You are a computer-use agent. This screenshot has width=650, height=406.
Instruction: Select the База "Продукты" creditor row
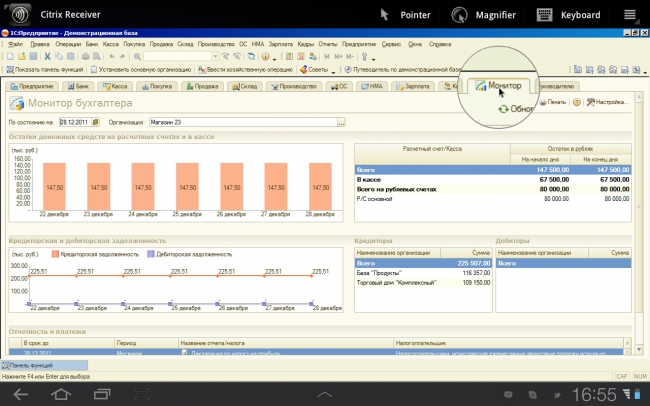pyautogui.click(x=423, y=273)
